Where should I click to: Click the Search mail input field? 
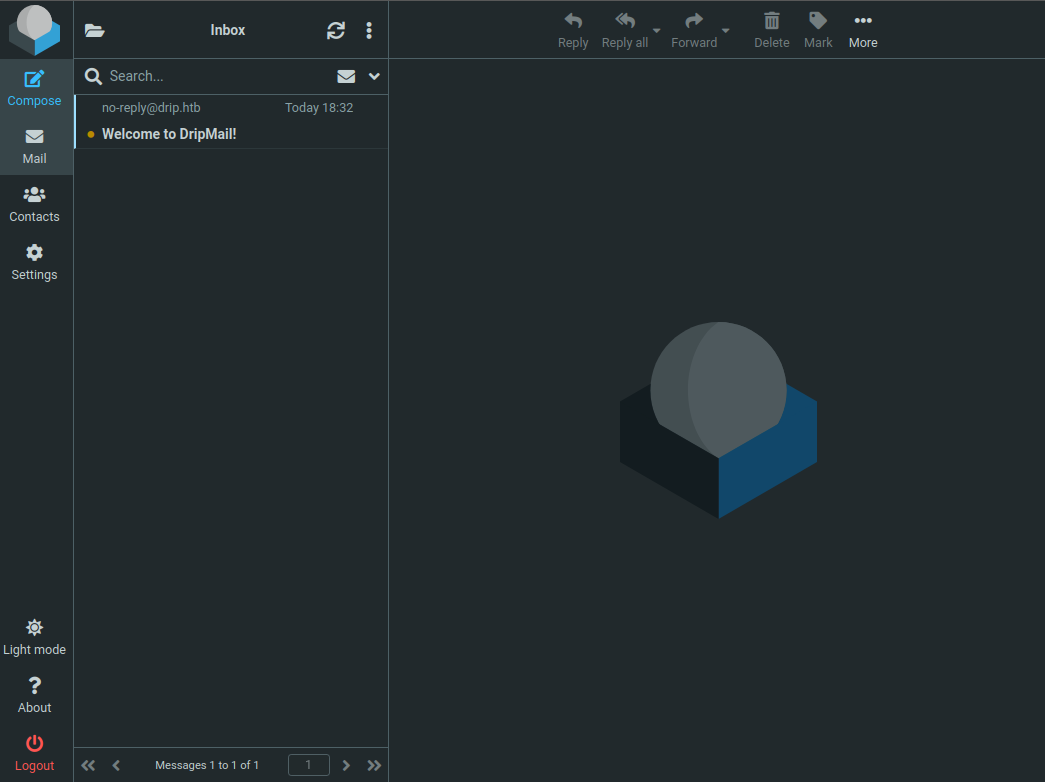215,76
